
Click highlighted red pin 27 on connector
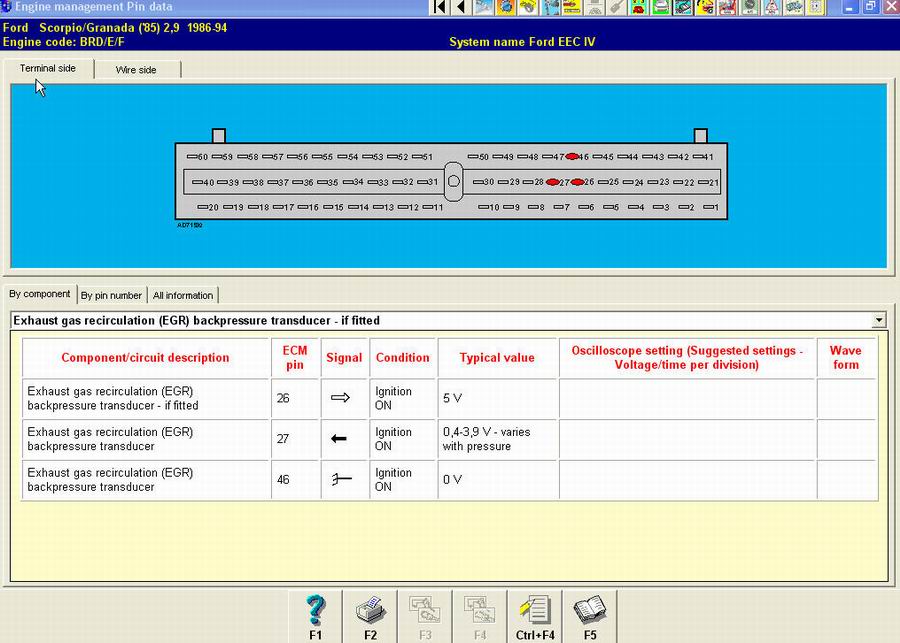552,182
